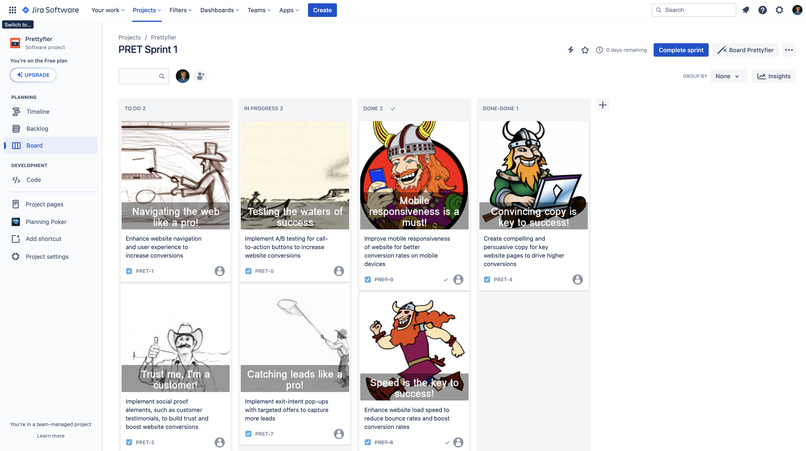The height and width of the screenshot is (451, 806).
Task: Click the board search input field
Action: [143, 76]
